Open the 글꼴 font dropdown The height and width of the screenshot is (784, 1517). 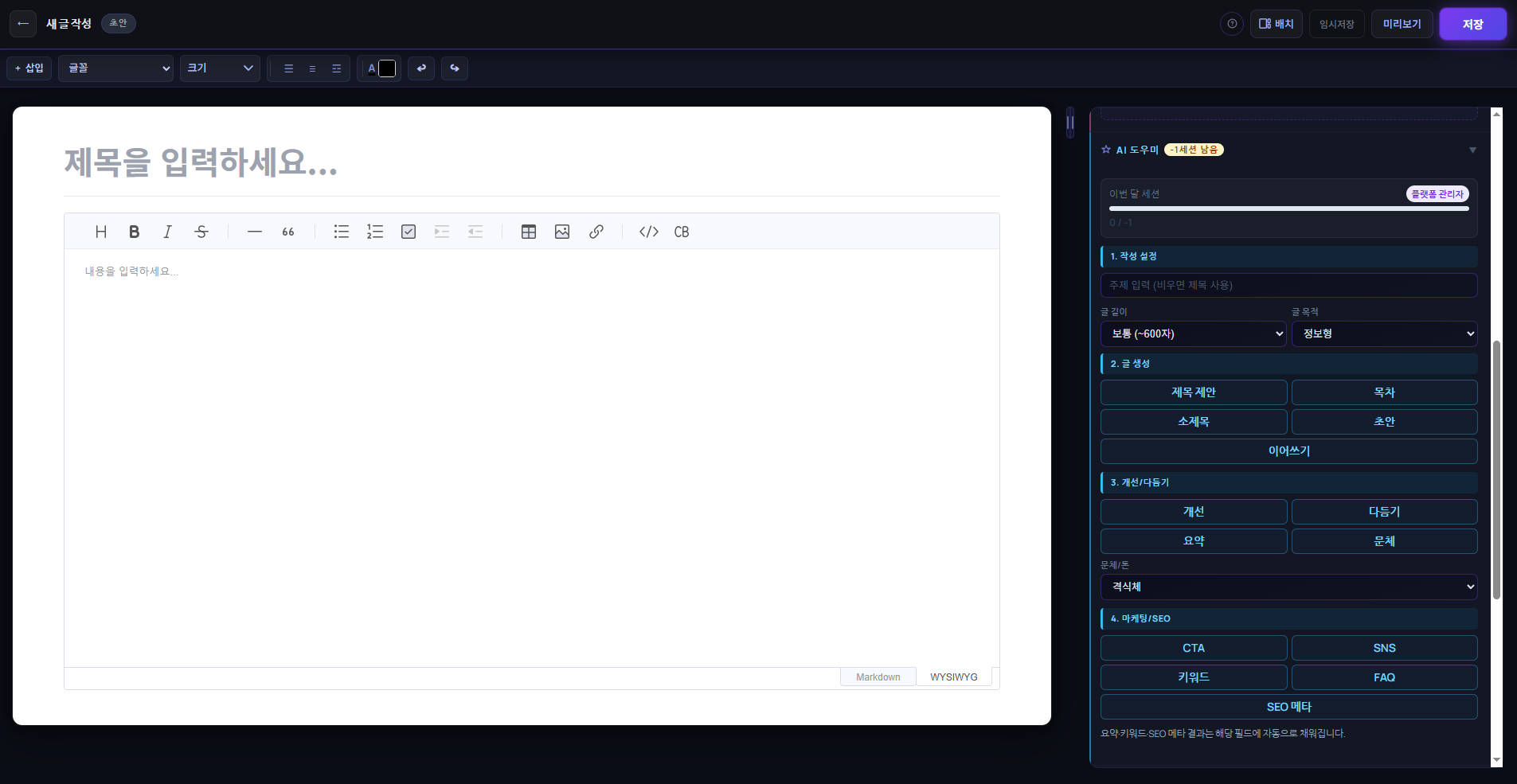pos(115,68)
